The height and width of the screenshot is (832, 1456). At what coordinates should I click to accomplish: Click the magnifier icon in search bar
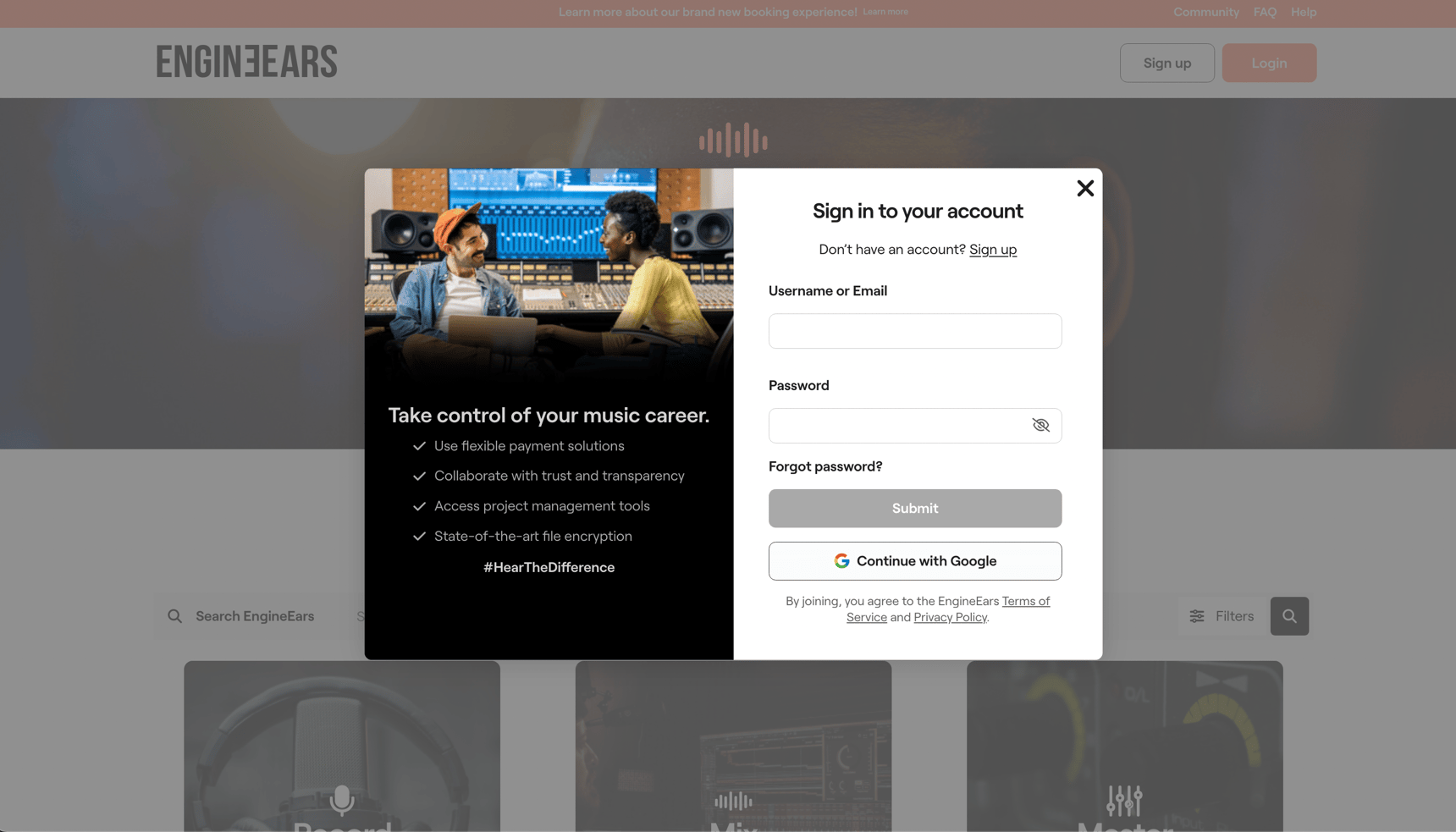(x=175, y=616)
